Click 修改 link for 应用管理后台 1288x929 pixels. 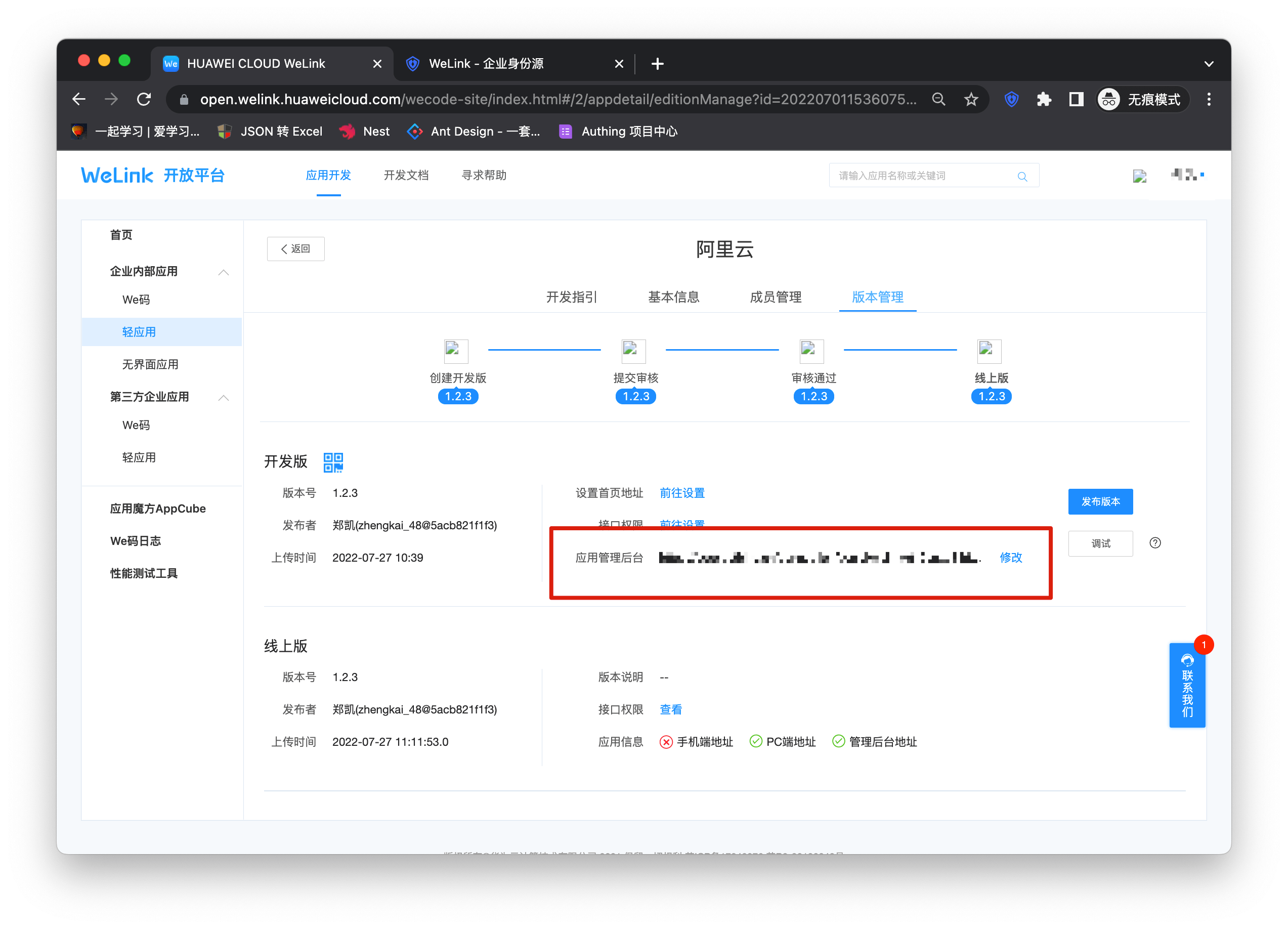click(1010, 558)
